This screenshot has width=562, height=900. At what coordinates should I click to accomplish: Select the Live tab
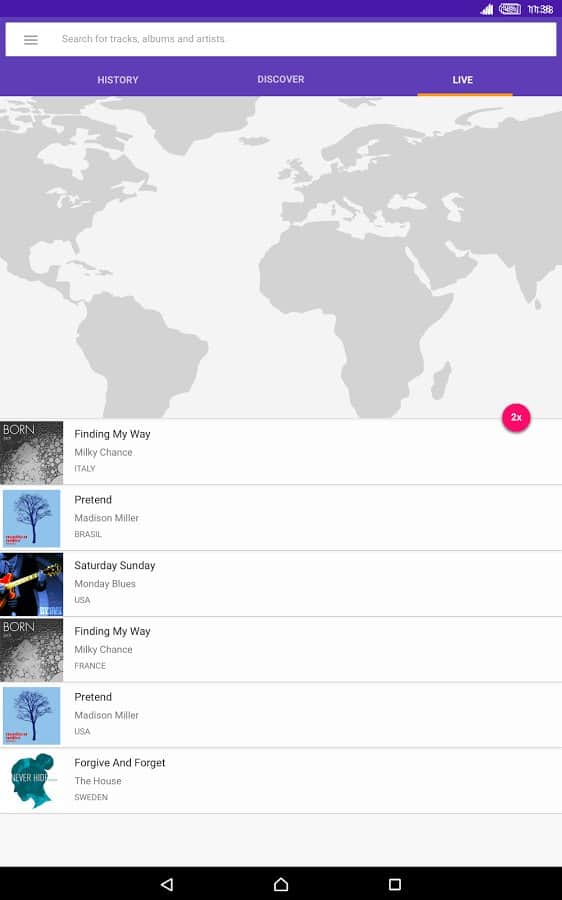coord(463,80)
